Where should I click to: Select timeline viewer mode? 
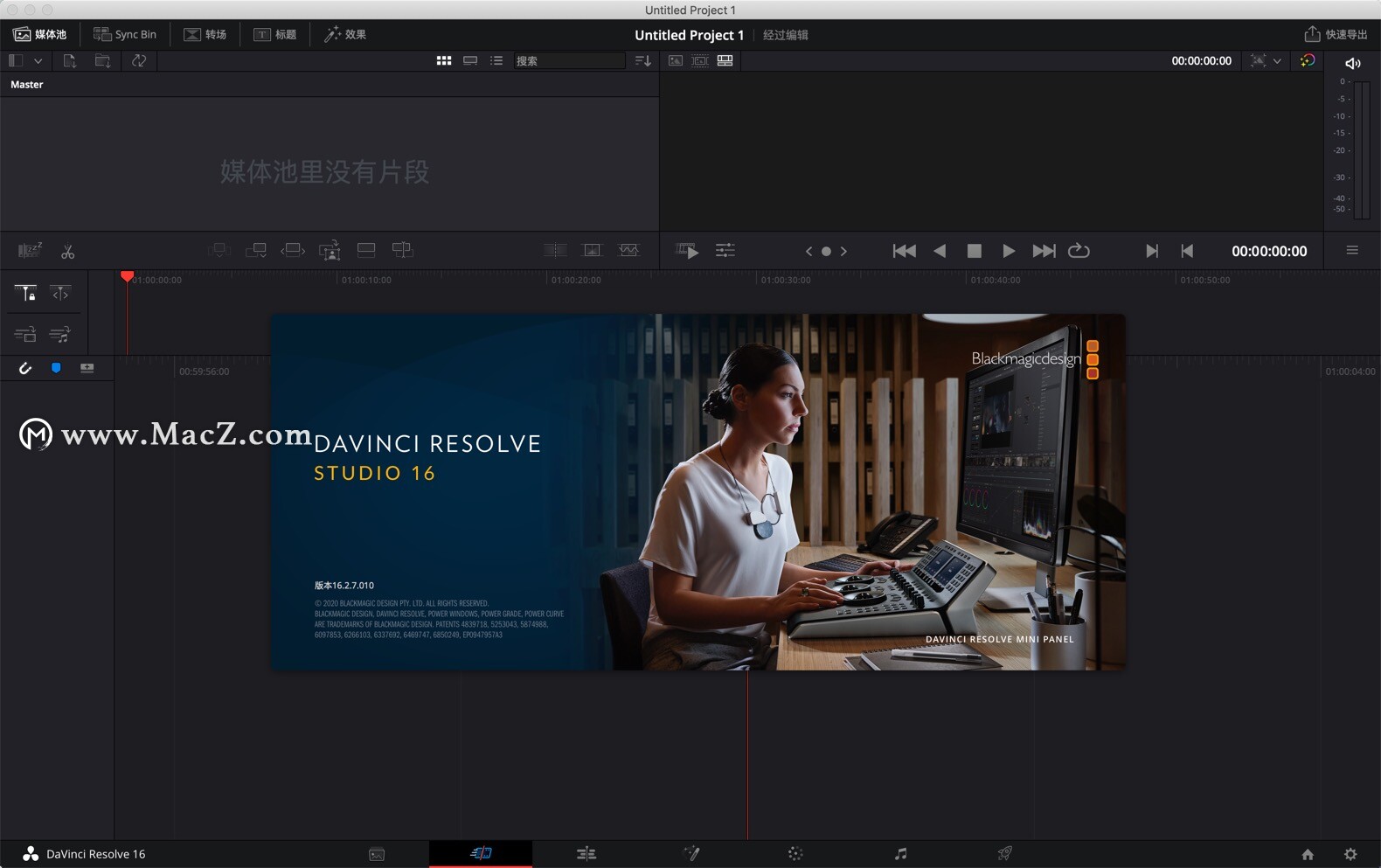tap(725, 60)
